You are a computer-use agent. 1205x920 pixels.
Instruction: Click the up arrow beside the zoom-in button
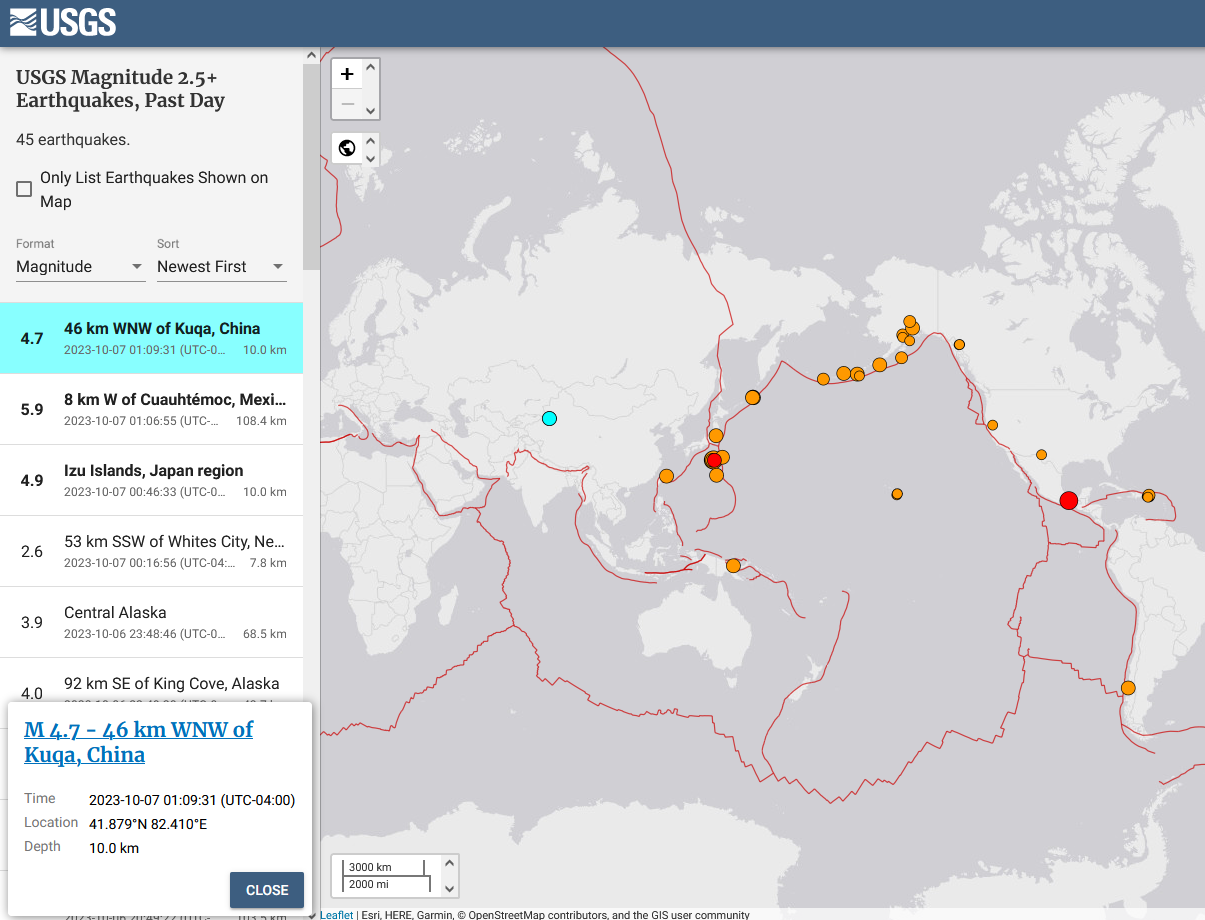371,67
